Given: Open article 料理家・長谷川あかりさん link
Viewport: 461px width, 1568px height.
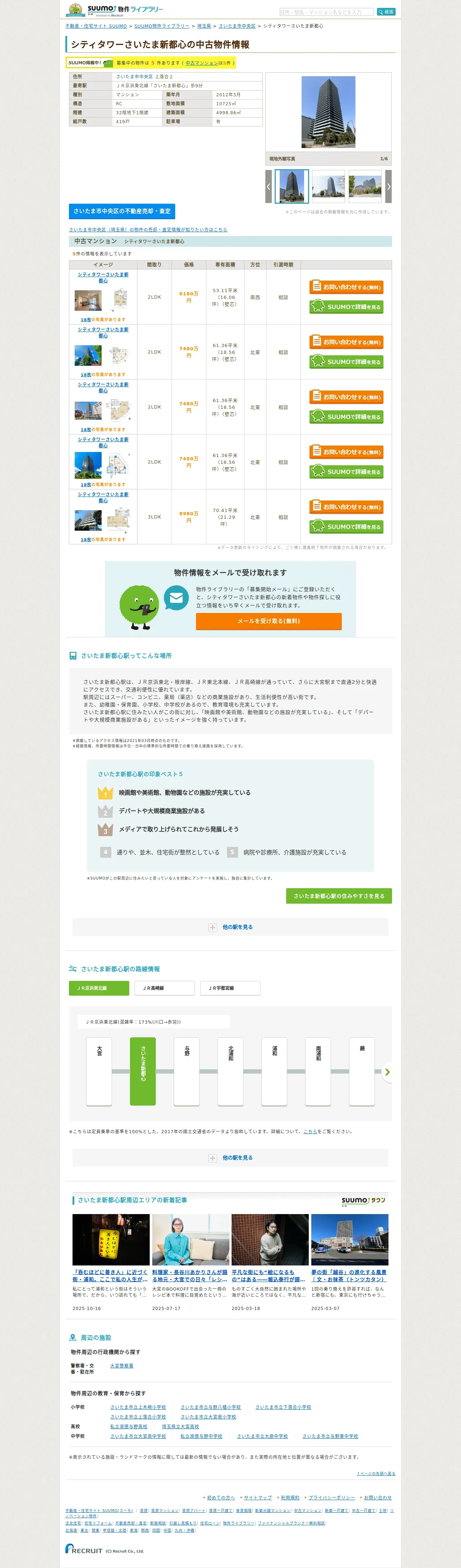Looking at the screenshot, I should (190, 1276).
